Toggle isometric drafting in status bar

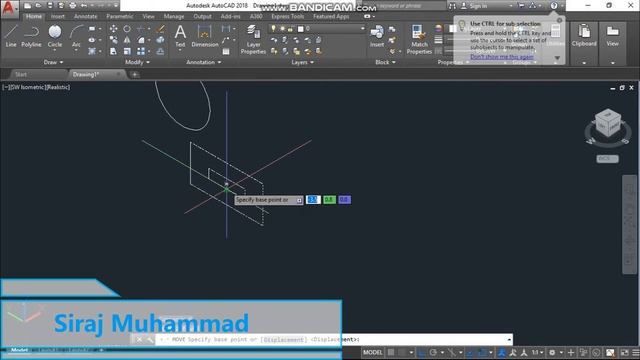[451, 352]
